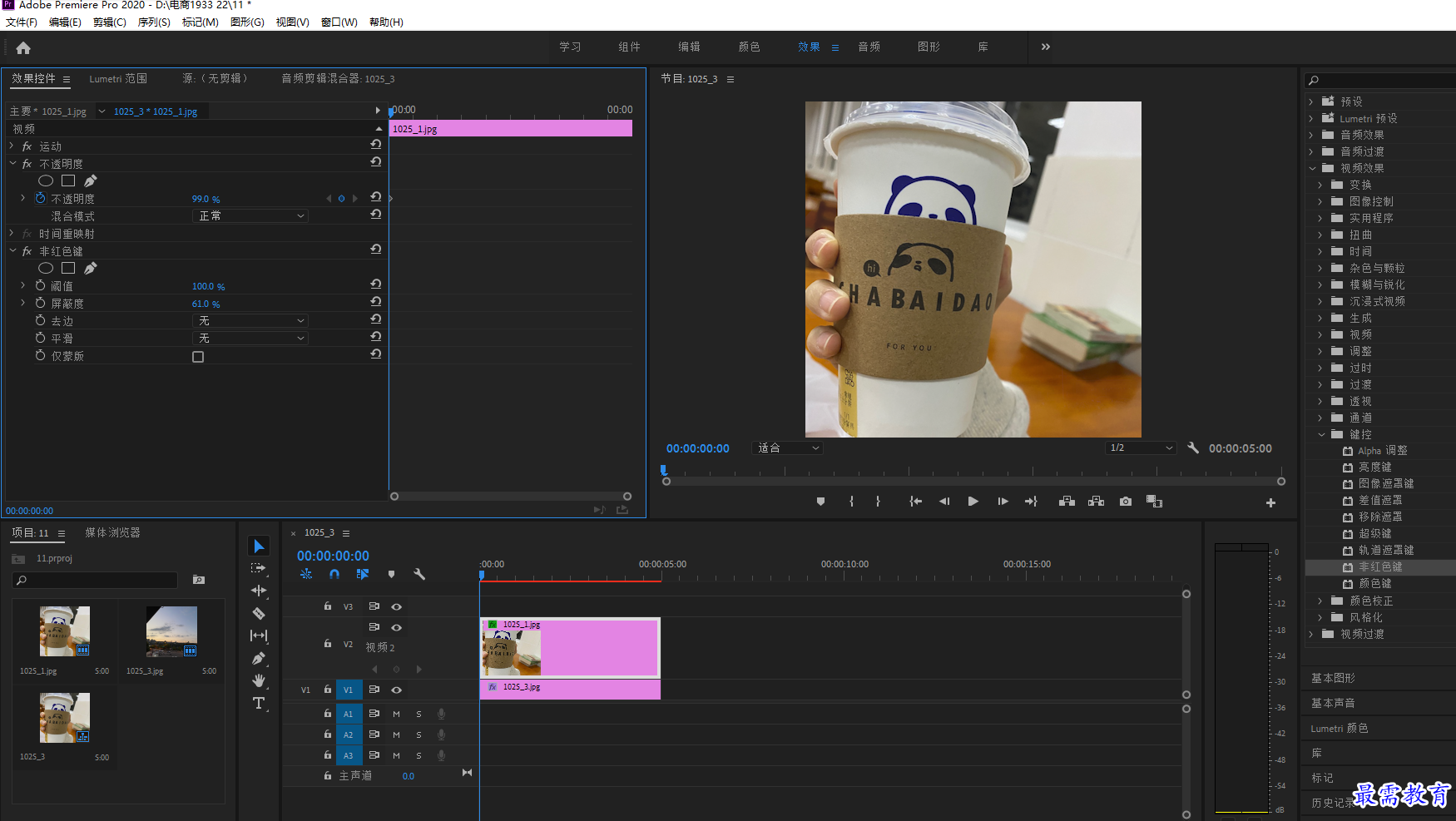Toggle timeline snapping magnet icon
Viewport: 1456px width, 821px height.
(334, 574)
